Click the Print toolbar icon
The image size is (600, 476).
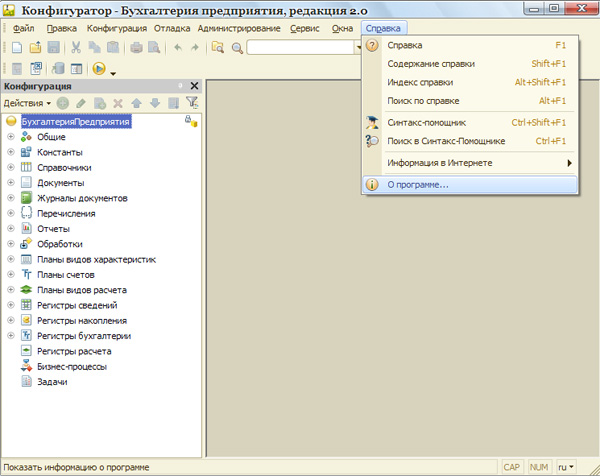pos(136,47)
